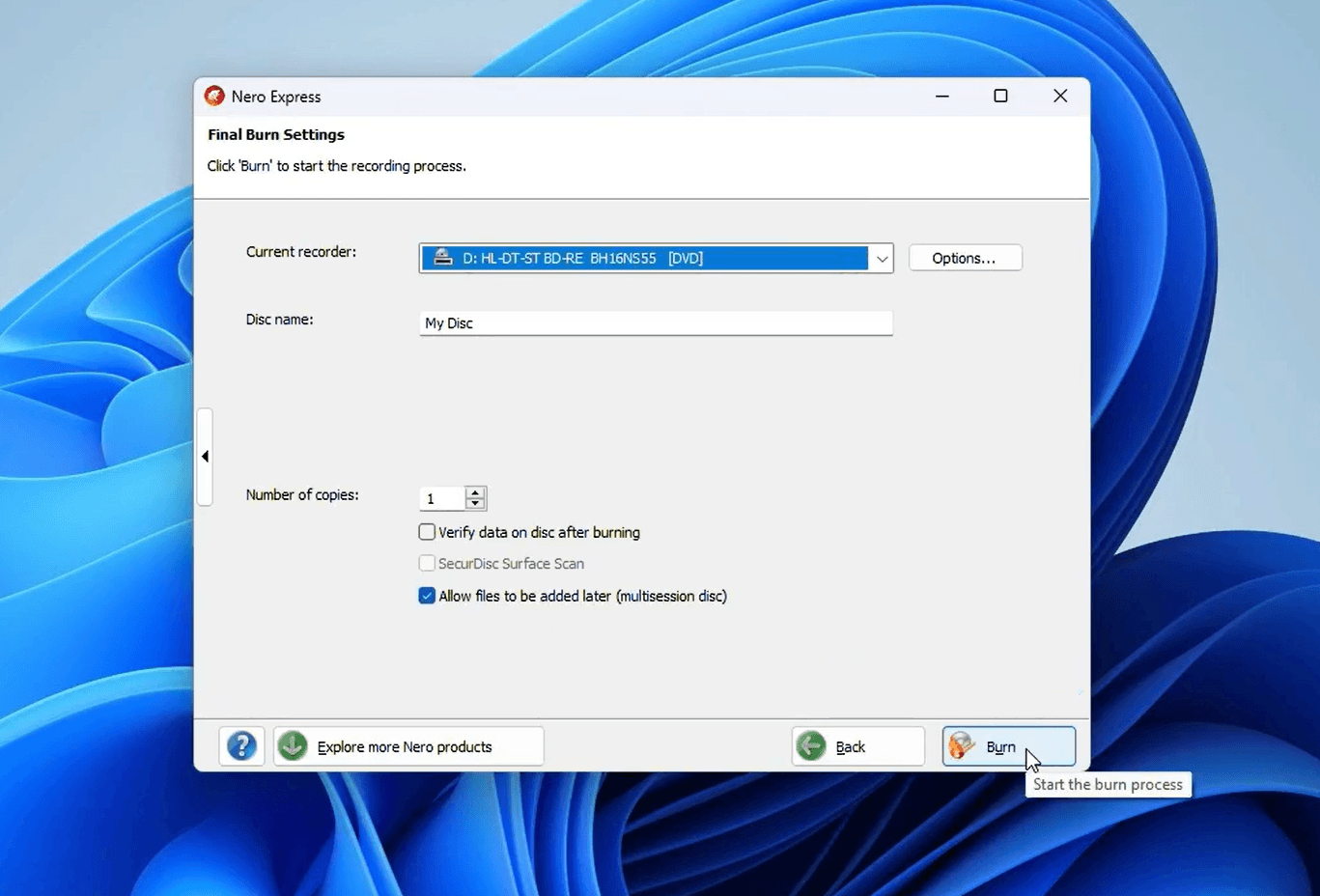
Task: Select the D: HL-DT-ST BD-RE recorder entry
Action: 645,259
